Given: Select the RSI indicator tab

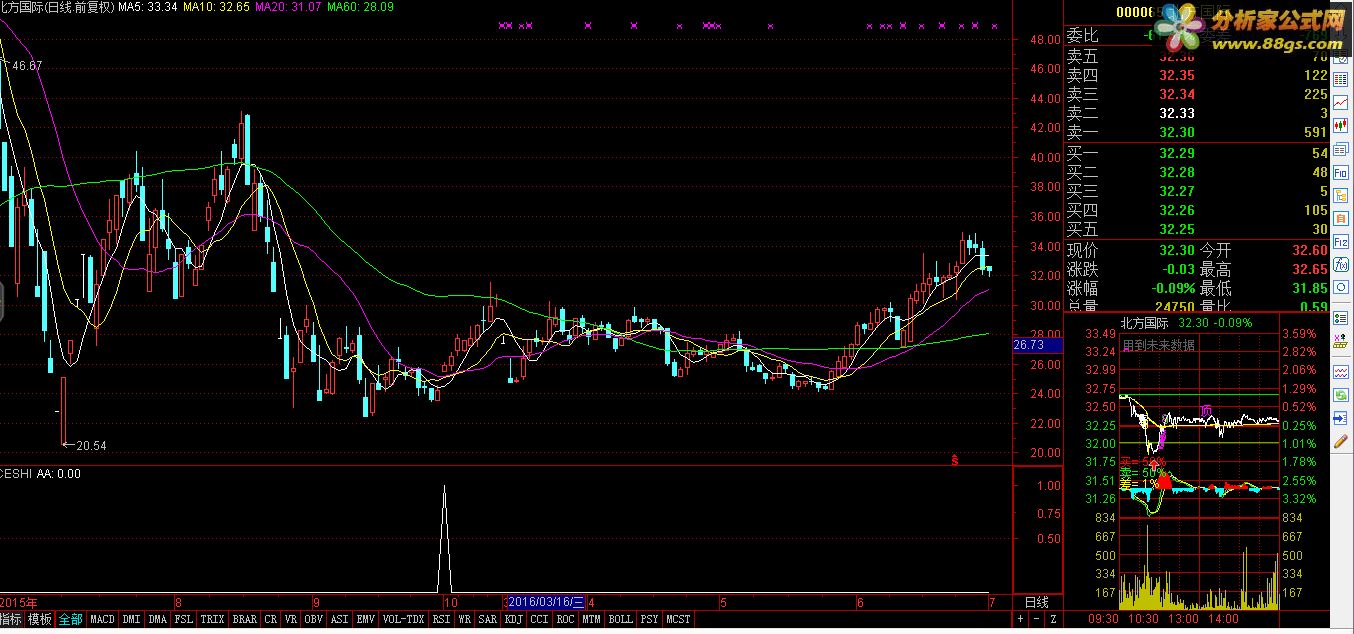Looking at the screenshot, I should coord(441,619).
